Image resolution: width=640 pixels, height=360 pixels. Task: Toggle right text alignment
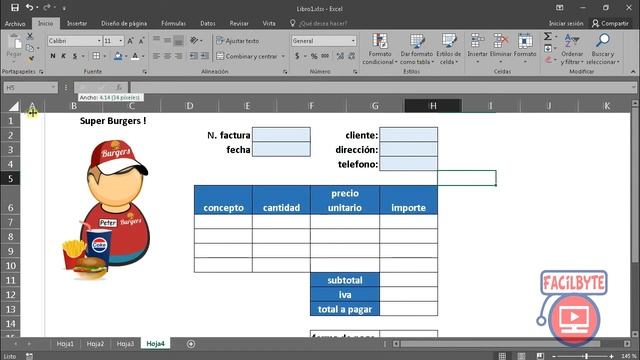pyautogui.click(x=178, y=56)
